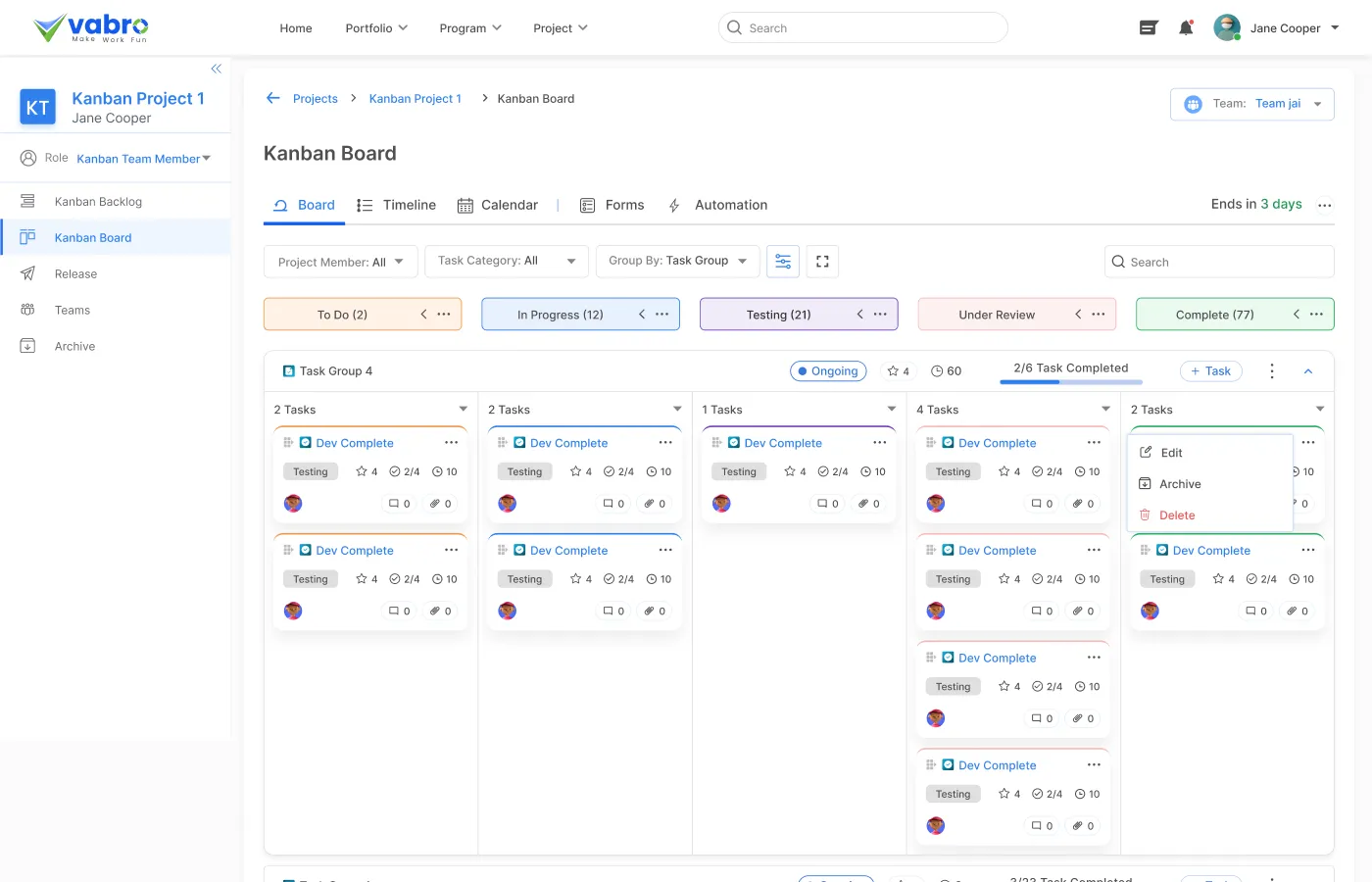Click the add Task button
The width and height of the screenshot is (1372, 882).
click(1210, 371)
